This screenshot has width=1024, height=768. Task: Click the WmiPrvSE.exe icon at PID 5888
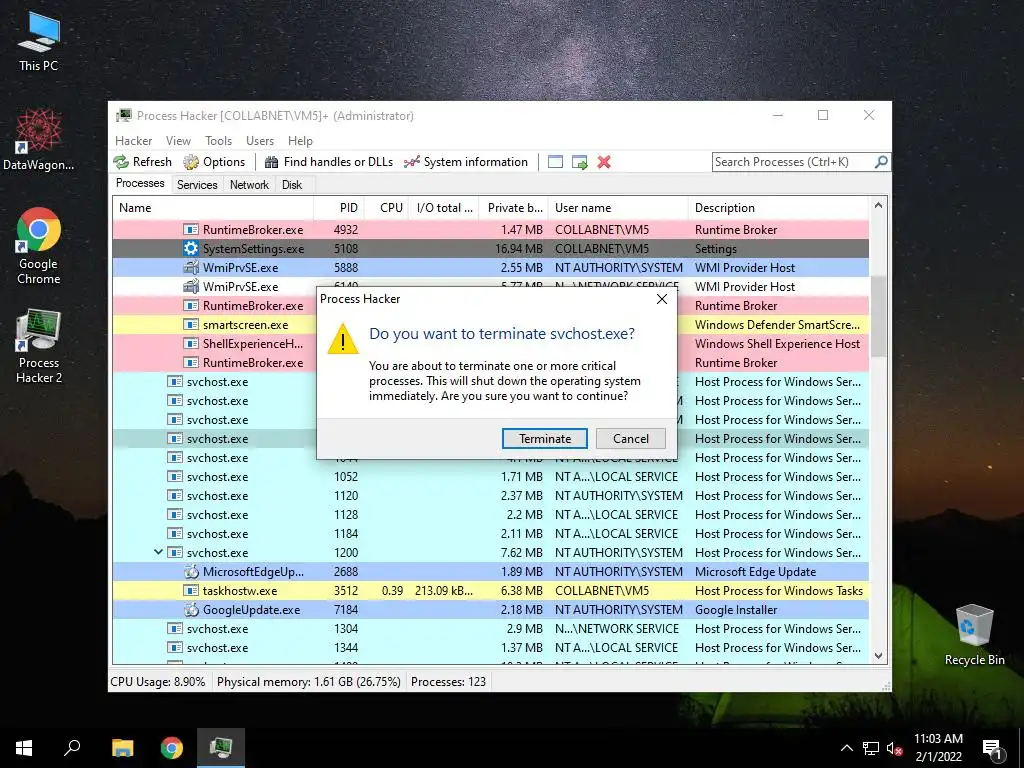pos(191,267)
